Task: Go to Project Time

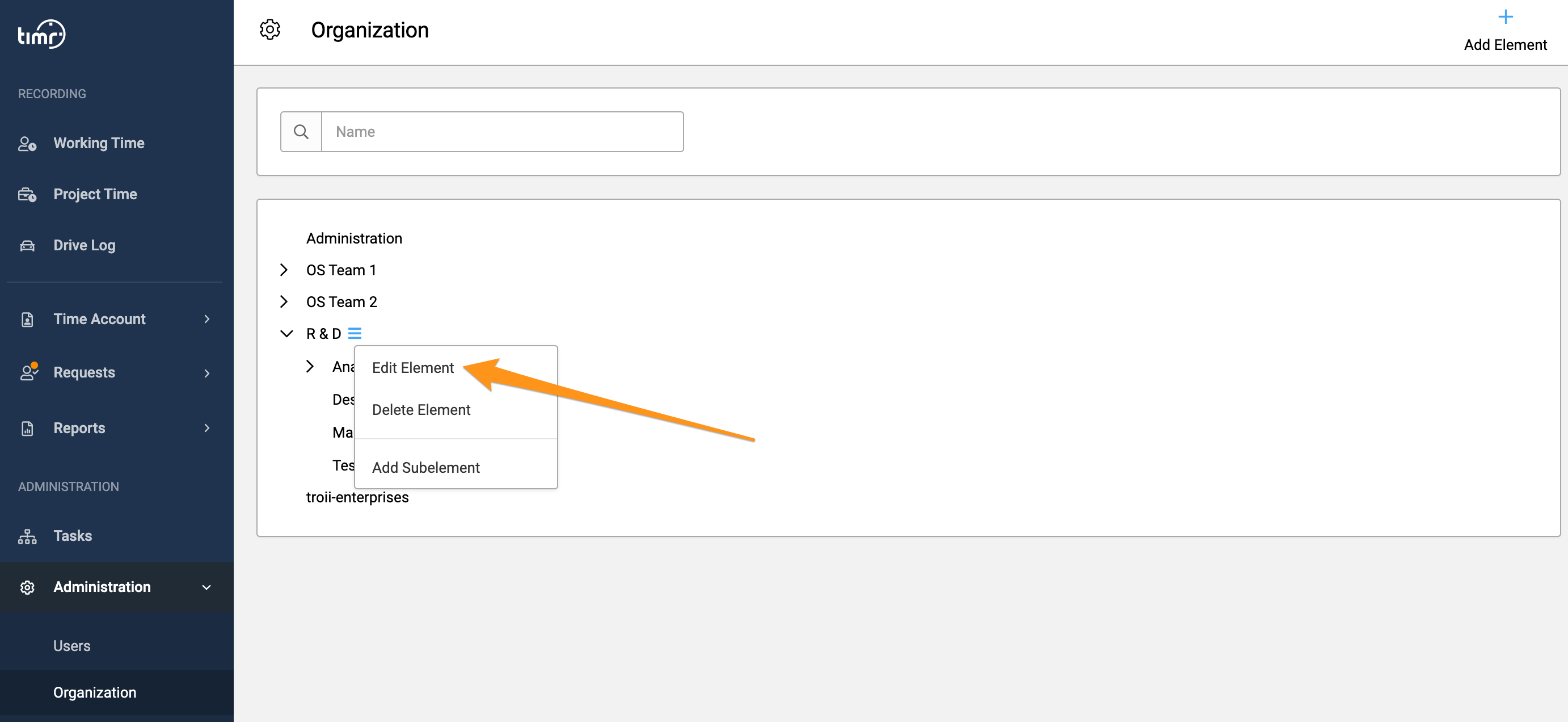Action: point(95,194)
